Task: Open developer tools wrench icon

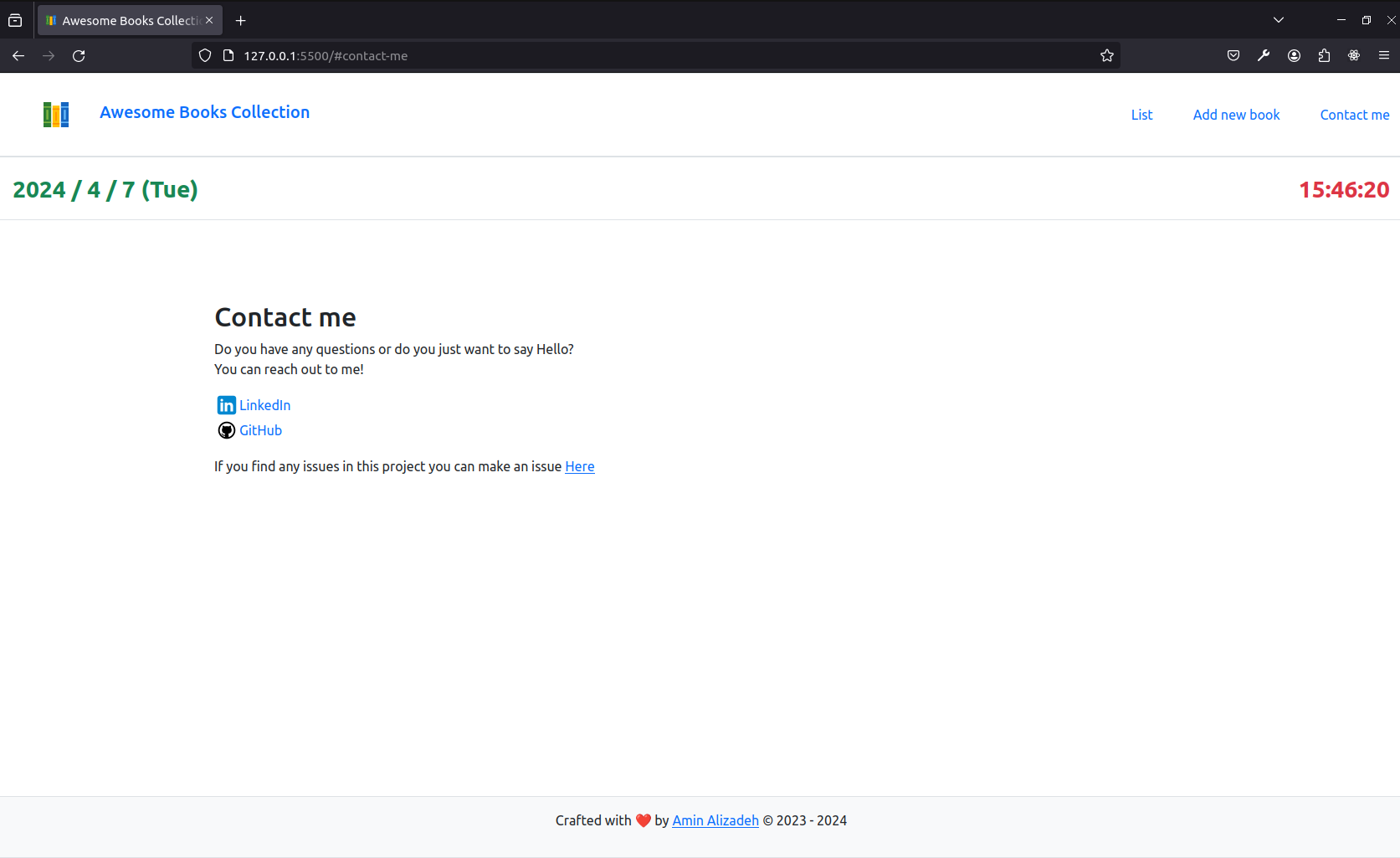Action: click(x=1264, y=56)
